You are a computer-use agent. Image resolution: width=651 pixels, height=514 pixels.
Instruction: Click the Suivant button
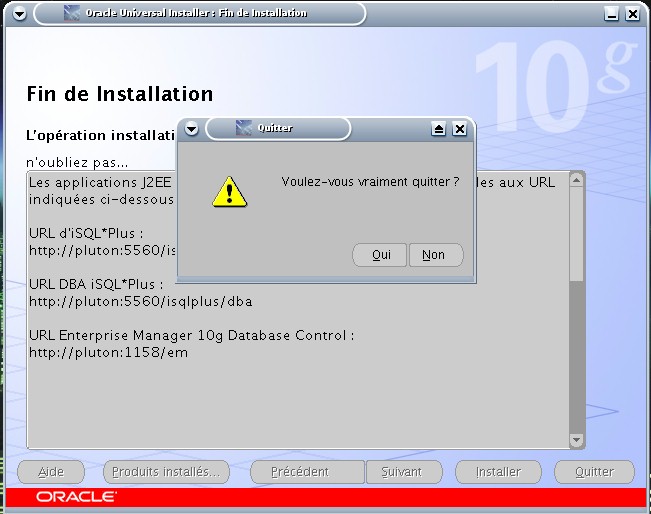coord(404,472)
